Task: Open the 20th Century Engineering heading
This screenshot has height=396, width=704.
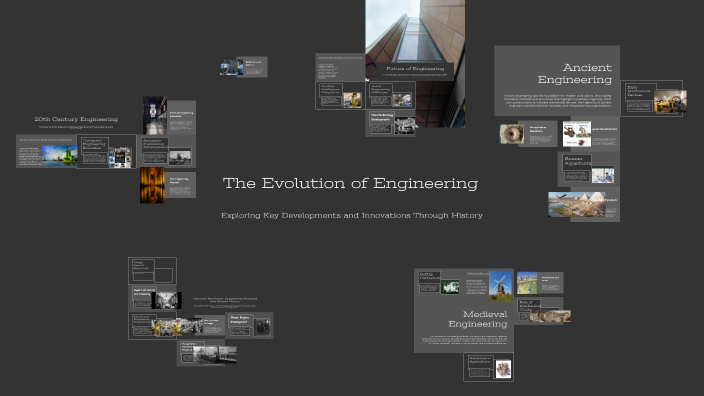Action: point(76,119)
